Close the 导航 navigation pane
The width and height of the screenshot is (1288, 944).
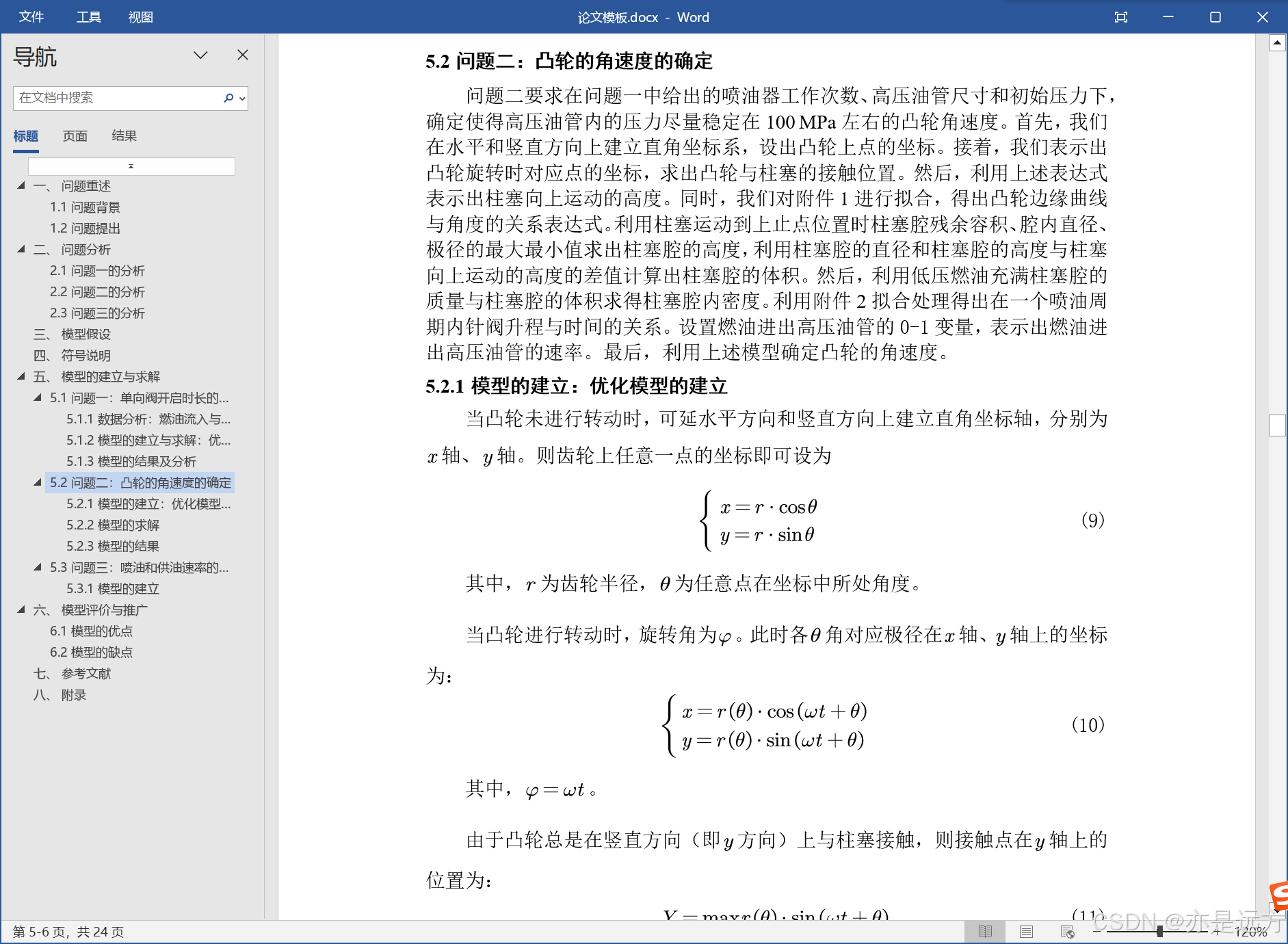243,55
